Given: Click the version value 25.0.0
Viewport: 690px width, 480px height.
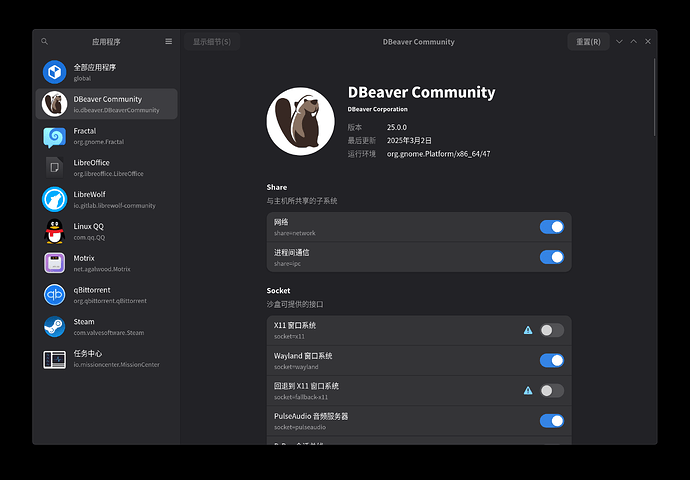Looking at the screenshot, I should [x=397, y=127].
